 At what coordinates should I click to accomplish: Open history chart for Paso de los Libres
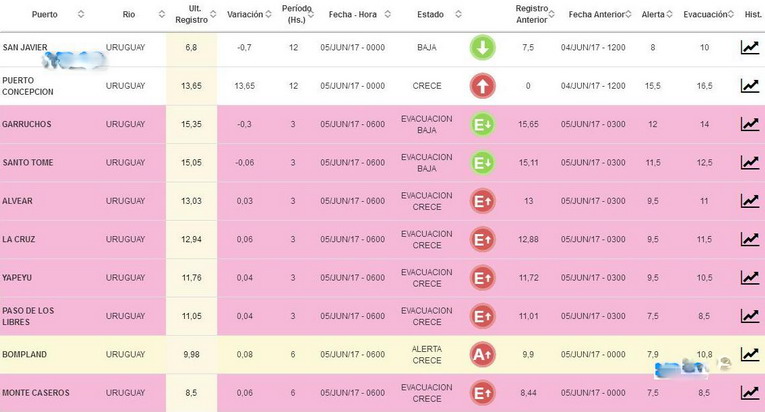[x=750, y=316]
